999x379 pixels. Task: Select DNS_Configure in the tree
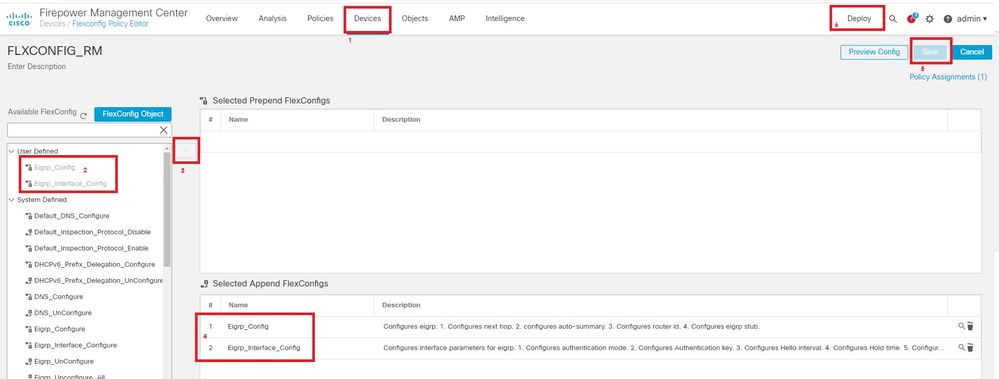(59, 297)
